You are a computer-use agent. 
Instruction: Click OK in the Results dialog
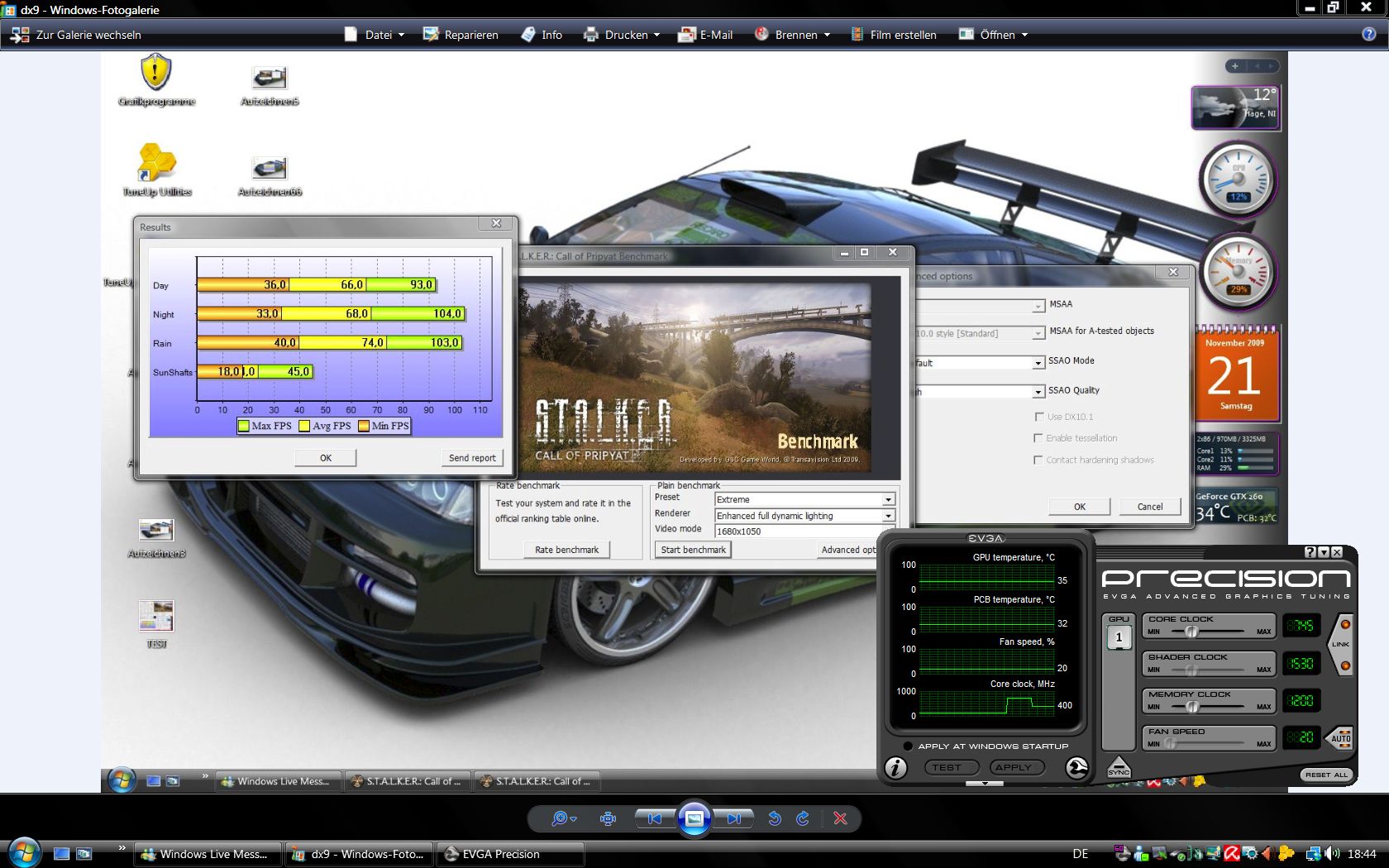pyautogui.click(x=326, y=458)
